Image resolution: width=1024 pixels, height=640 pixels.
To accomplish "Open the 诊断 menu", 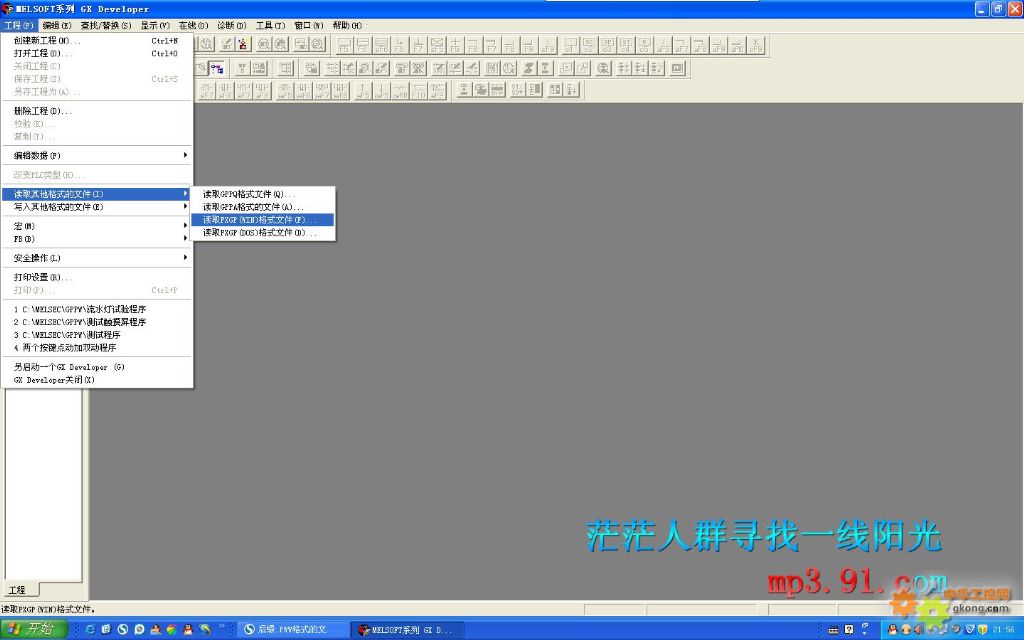I will pyautogui.click(x=232, y=25).
